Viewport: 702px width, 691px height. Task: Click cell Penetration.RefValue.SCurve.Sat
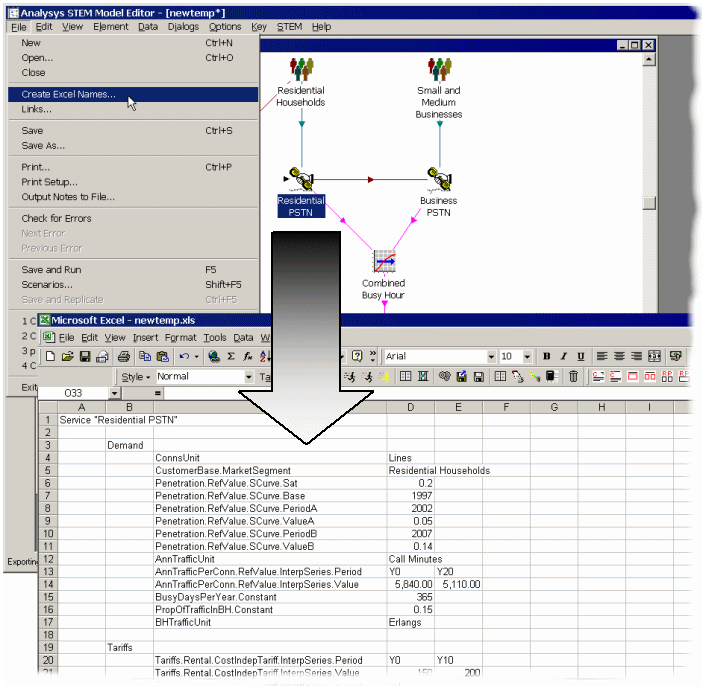270,483
